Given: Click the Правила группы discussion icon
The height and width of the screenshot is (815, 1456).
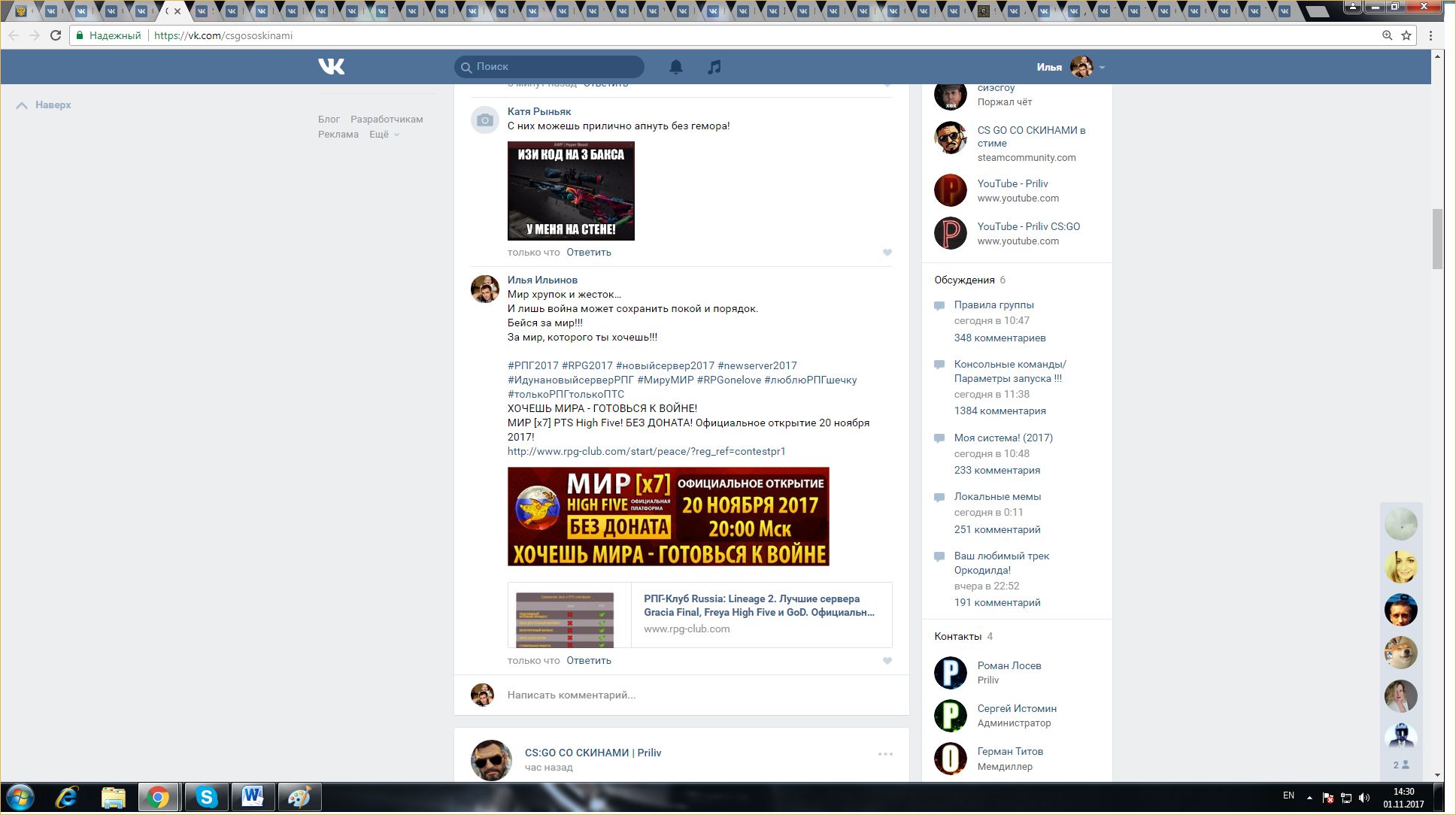Looking at the screenshot, I should point(939,306).
